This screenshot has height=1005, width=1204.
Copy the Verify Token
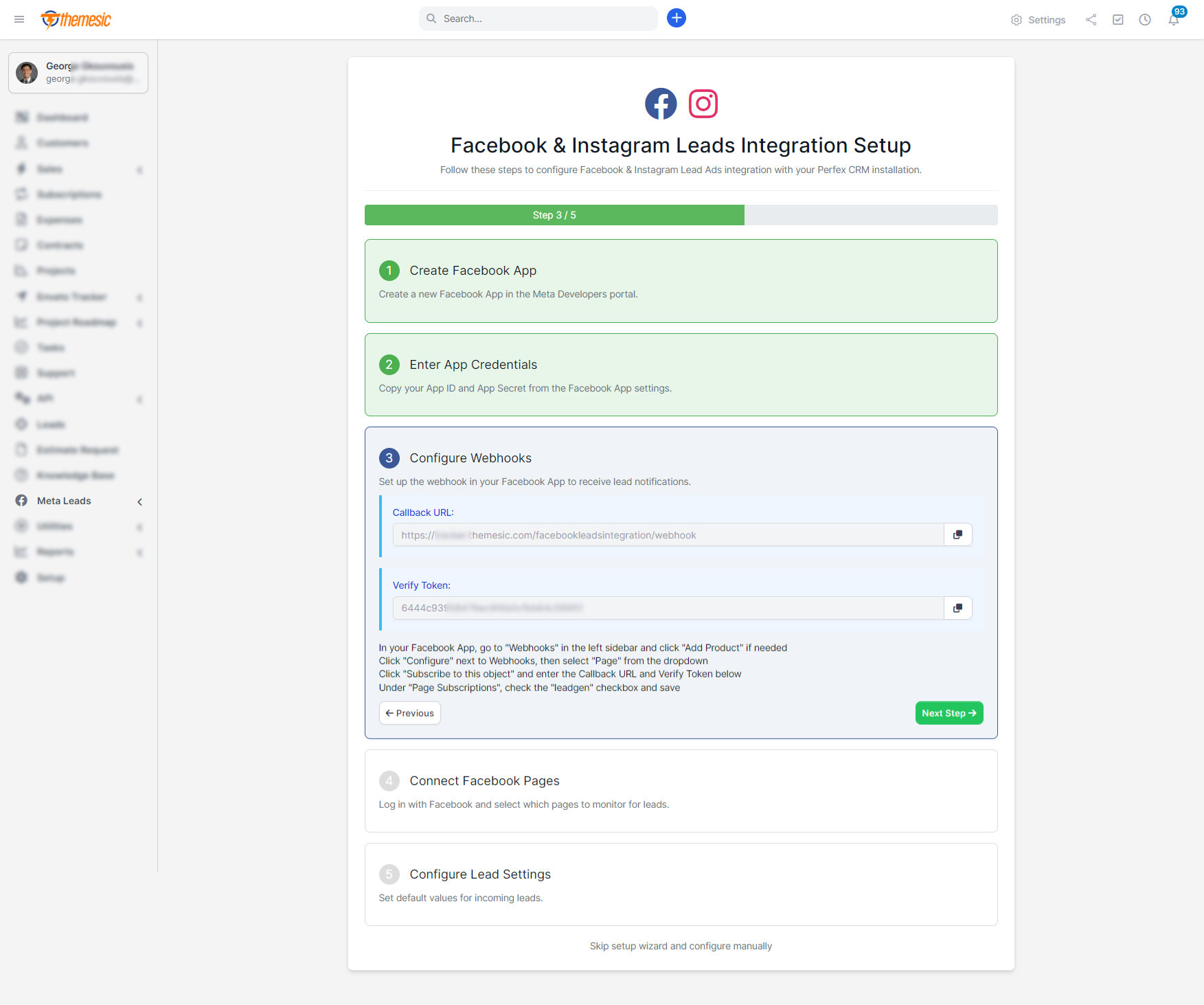tap(957, 608)
